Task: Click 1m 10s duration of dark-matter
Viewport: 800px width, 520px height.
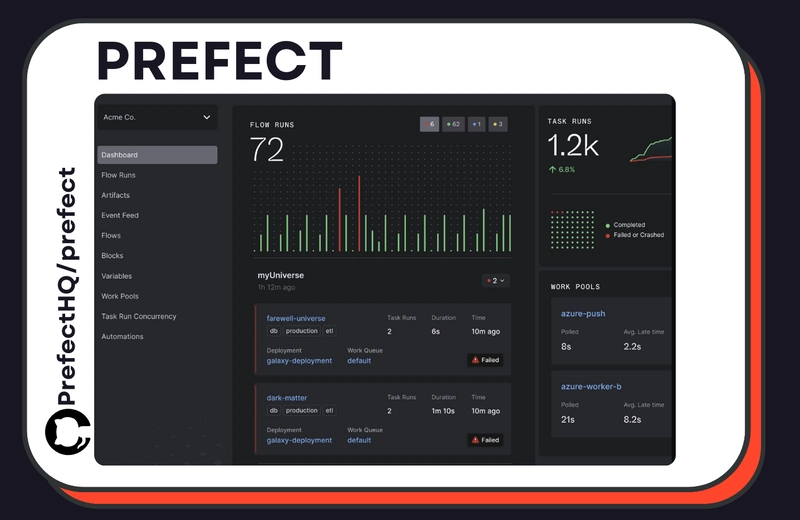Action: point(443,411)
